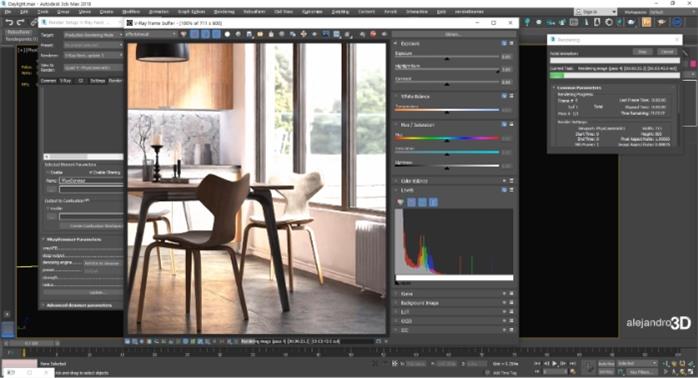Toggle the red channel button in frame buffer

tap(195, 34)
